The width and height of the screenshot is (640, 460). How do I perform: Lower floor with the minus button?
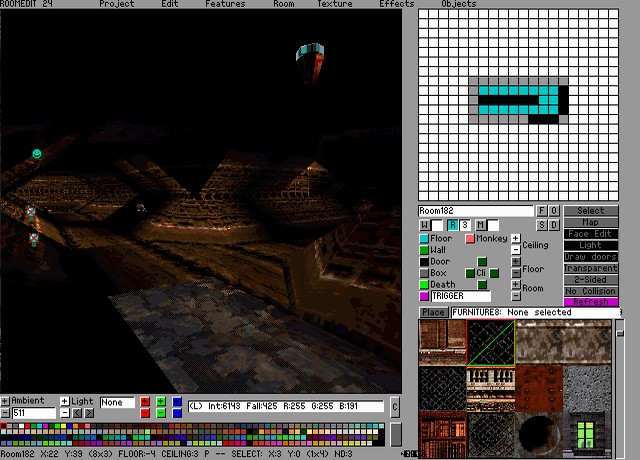[x=516, y=273]
